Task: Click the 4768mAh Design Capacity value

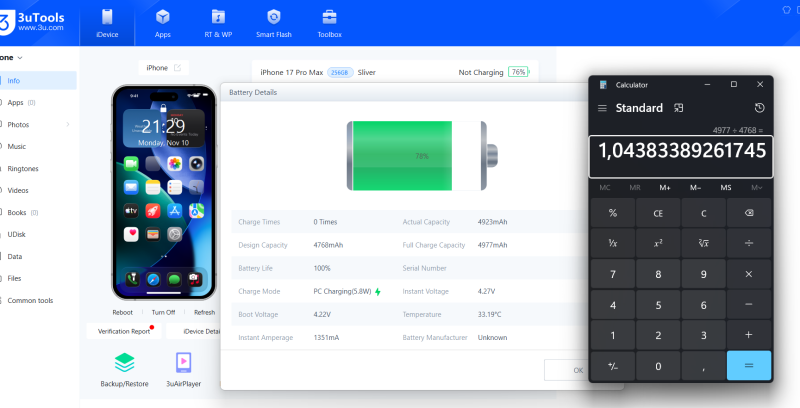Action: click(328, 245)
